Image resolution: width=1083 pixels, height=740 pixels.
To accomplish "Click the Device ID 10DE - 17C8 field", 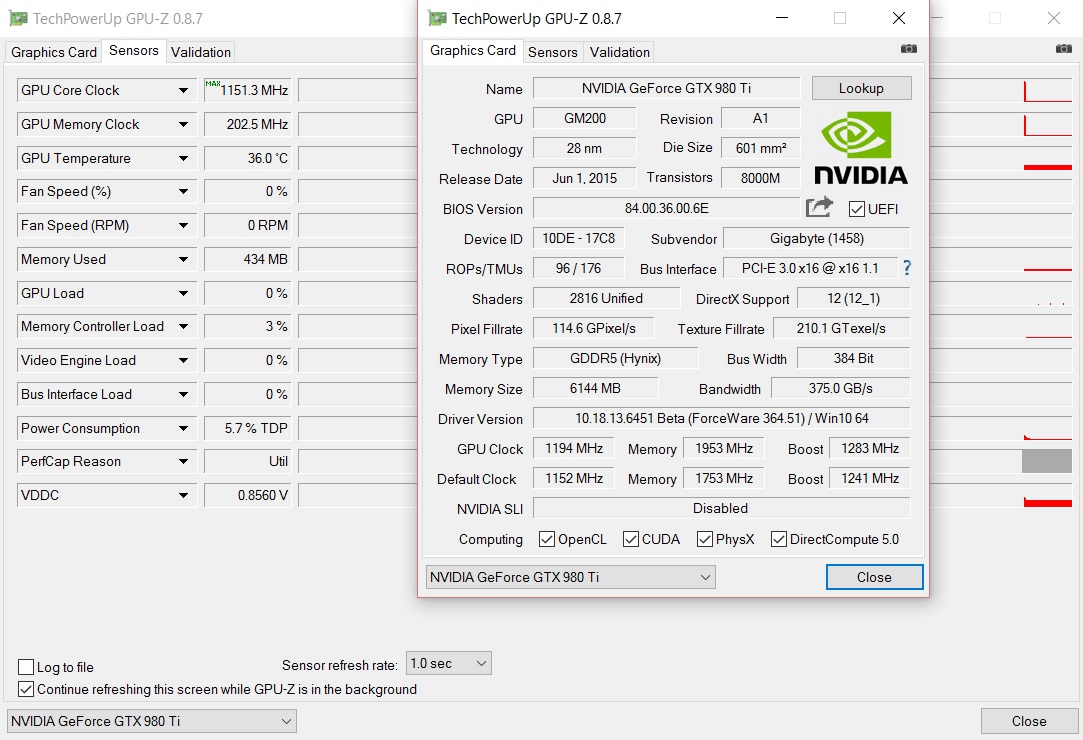I will coord(578,238).
